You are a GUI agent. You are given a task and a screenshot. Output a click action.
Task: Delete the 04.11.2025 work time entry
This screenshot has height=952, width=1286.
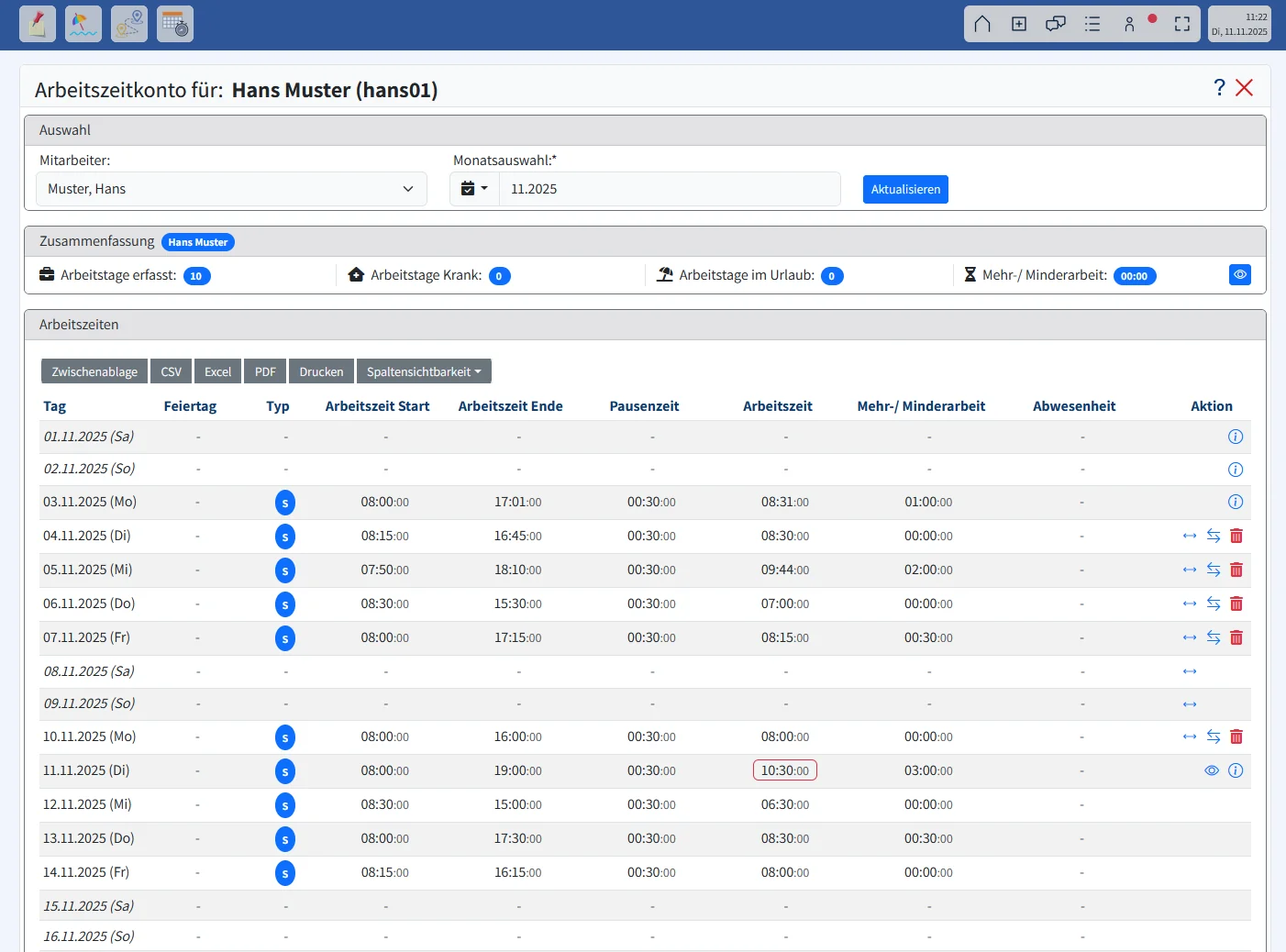pyautogui.click(x=1236, y=536)
